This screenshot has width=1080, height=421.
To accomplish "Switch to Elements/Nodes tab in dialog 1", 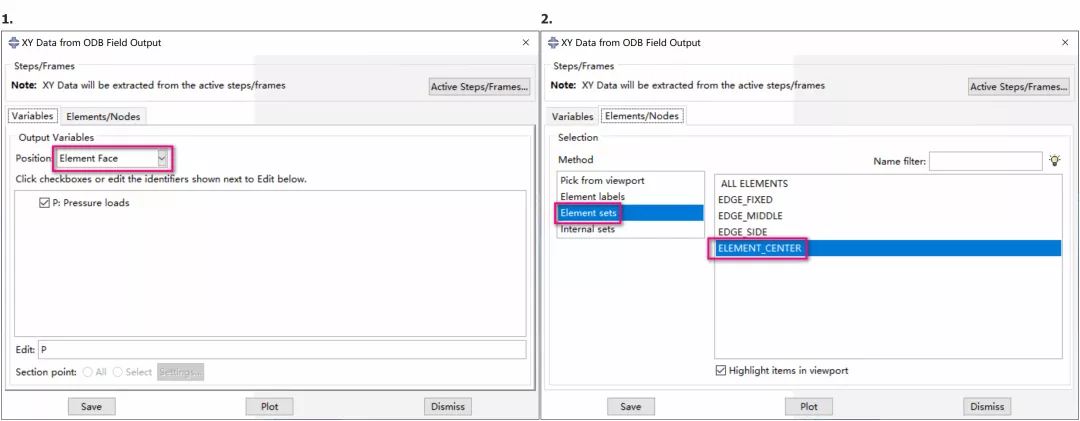I will coord(103,116).
